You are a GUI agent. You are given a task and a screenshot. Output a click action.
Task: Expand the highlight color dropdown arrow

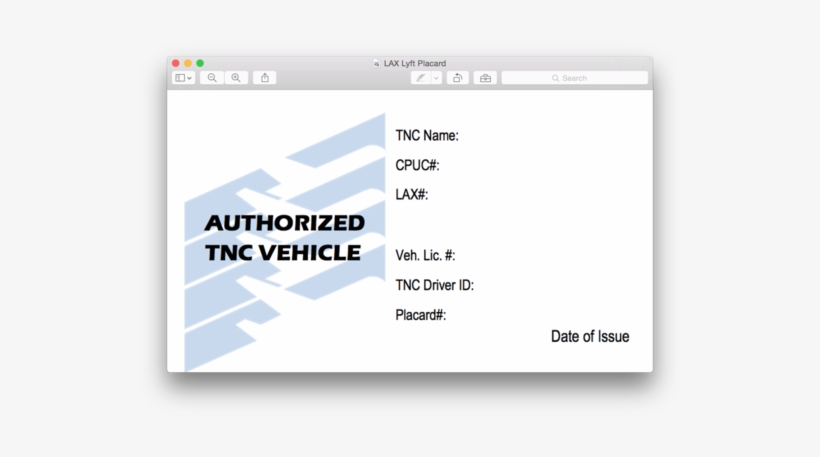click(436, 78)
